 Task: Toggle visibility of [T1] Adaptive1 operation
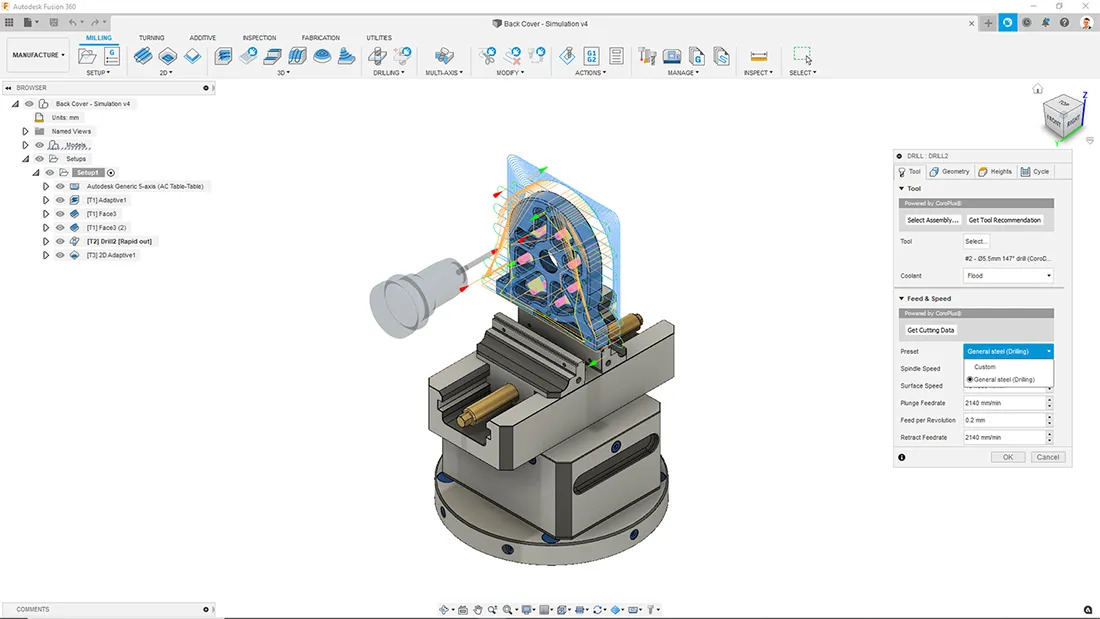coord(60,200)
